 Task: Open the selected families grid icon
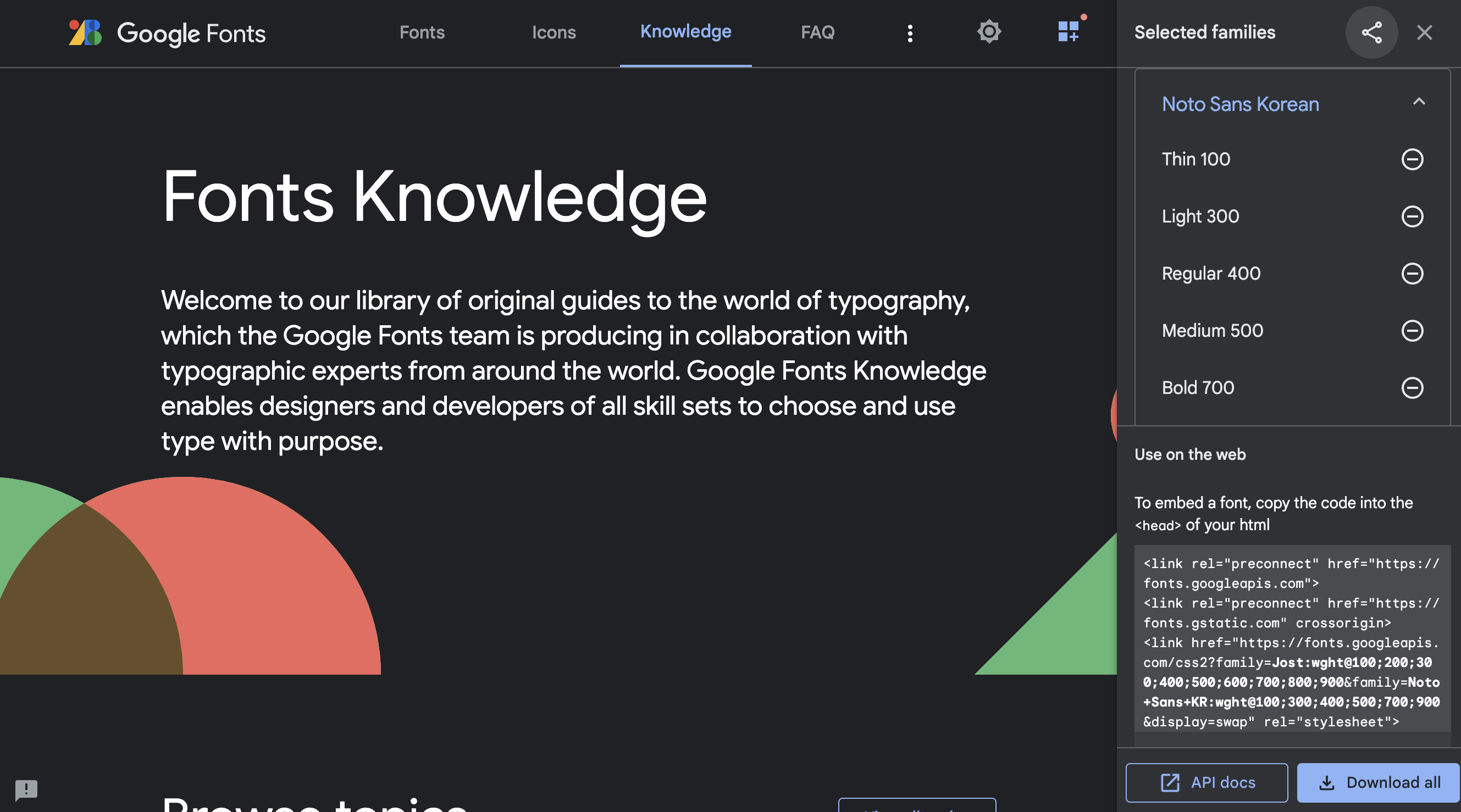1069,32
